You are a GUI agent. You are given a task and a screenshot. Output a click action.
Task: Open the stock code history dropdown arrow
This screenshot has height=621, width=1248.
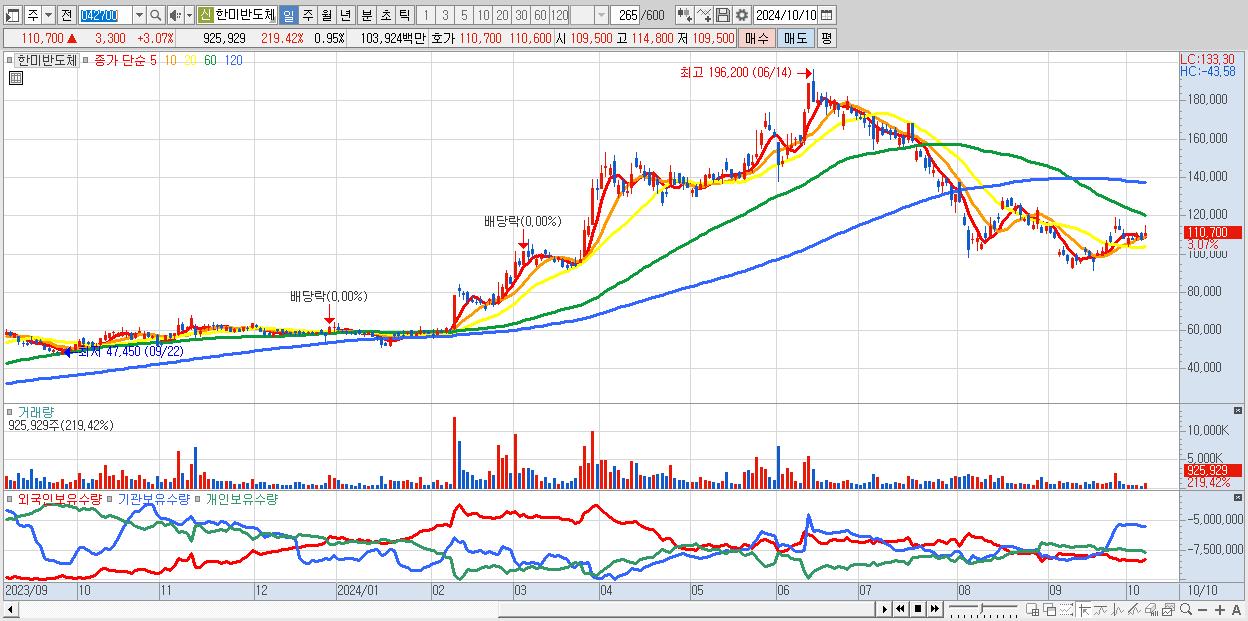pyautogui.click(x=139, y=15)
